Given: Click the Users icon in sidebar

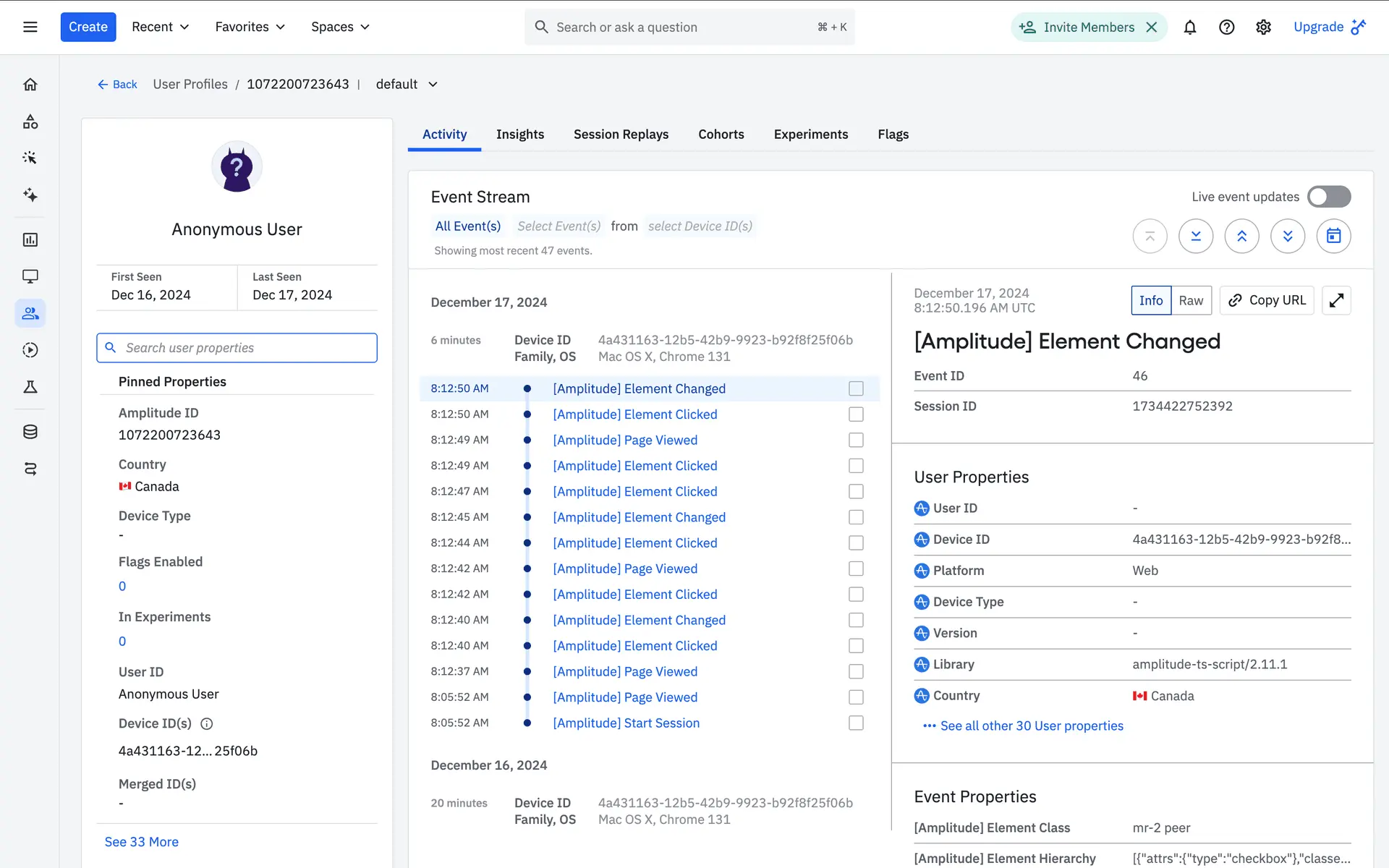Looking at the screenshot, I should pos(30,313).
